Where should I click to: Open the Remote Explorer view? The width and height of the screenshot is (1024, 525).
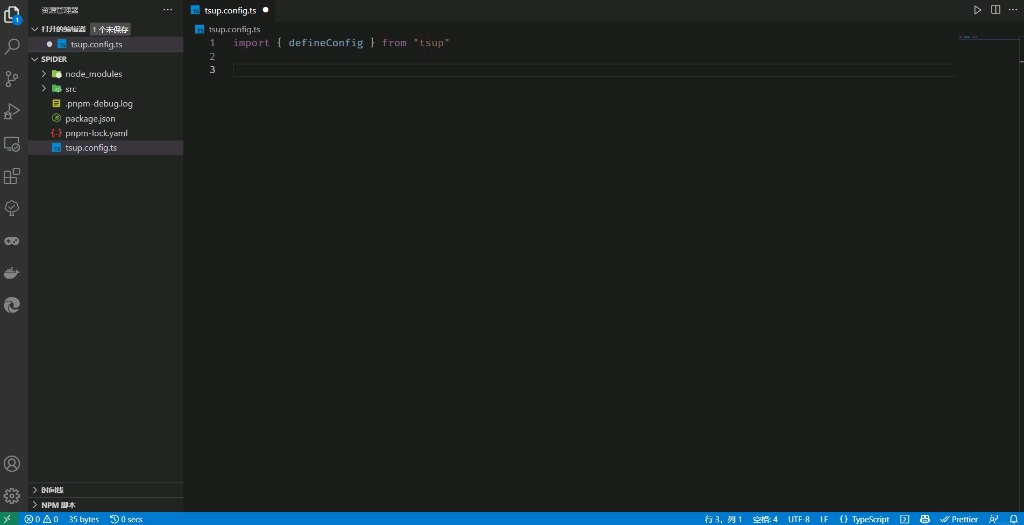[12, 144]
